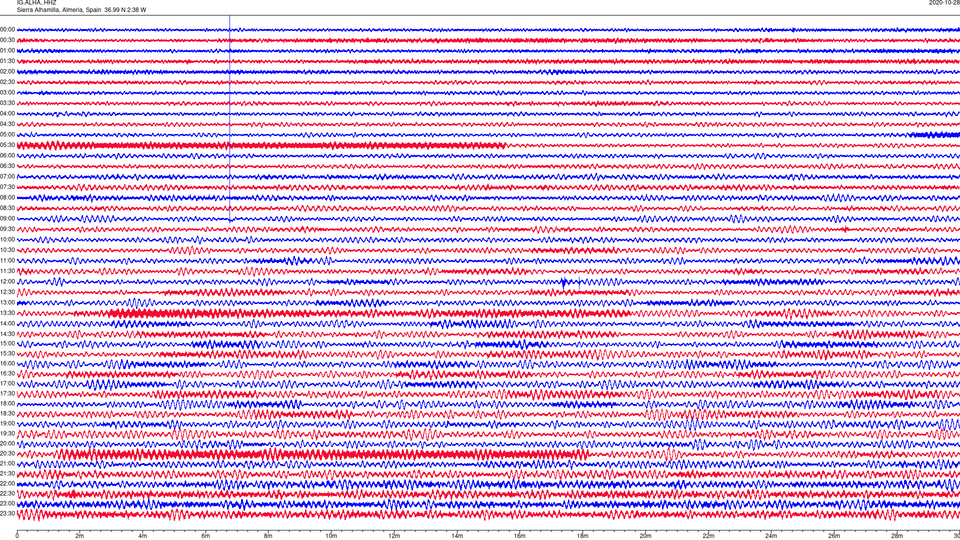This screenshot has width=960, height=540.
Task: Click the 04:30 time label
Action: click(7, 124)
